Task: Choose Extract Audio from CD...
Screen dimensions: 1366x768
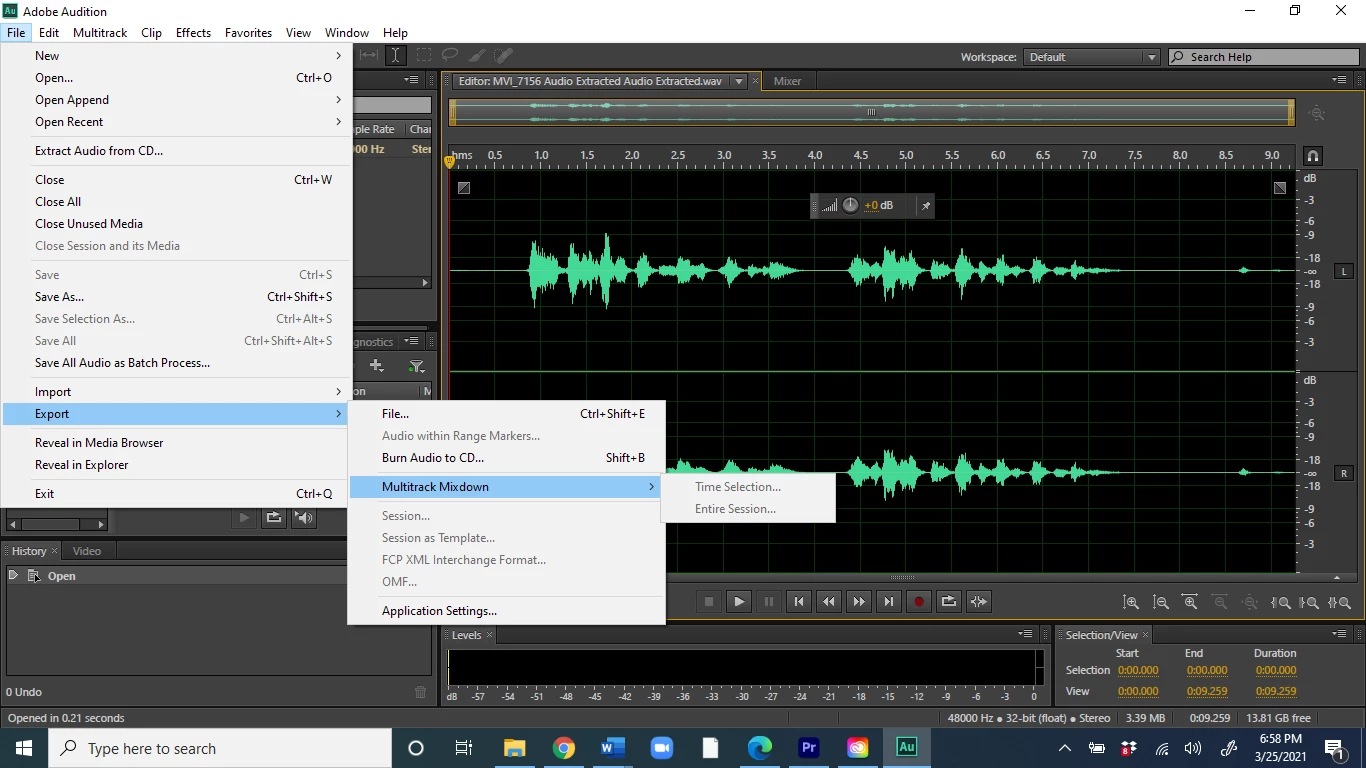Action: tap(176, 150)
